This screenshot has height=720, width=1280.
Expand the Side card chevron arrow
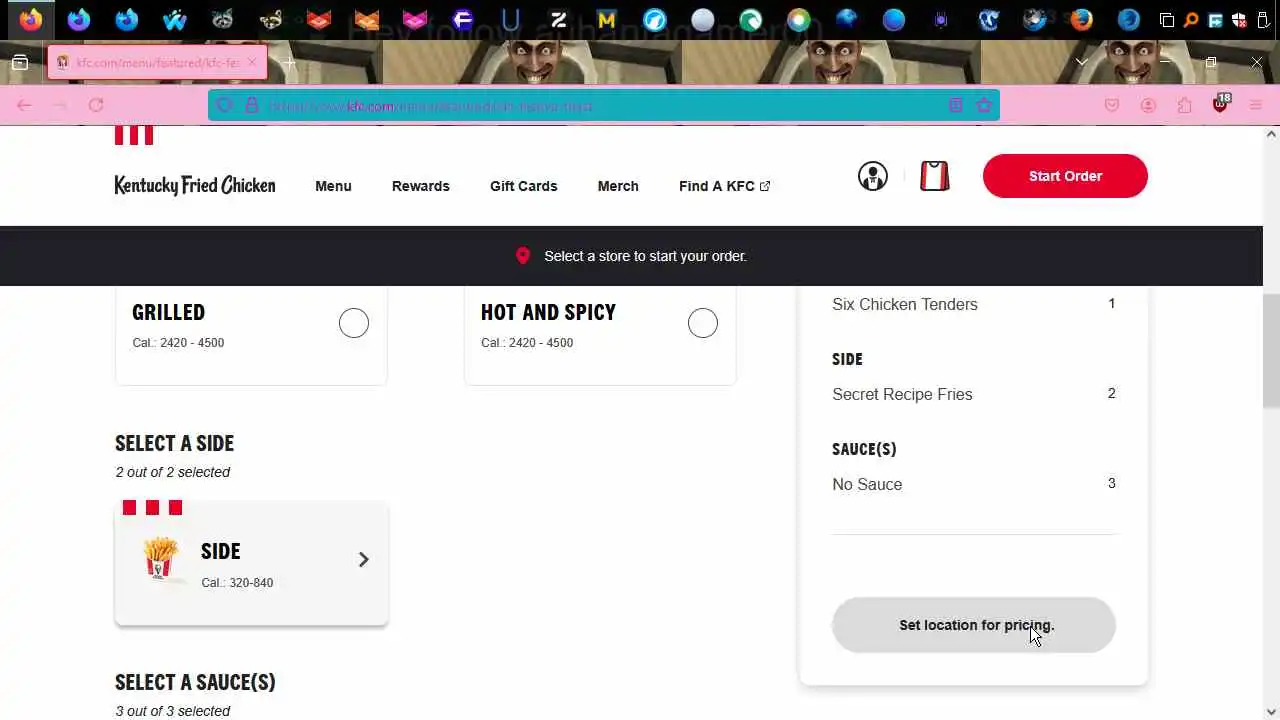363,560
